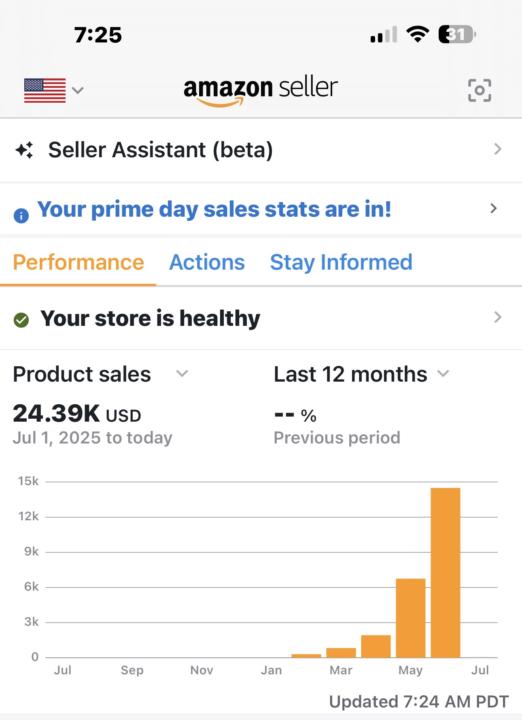Tap the barcode scanner icon
The width and height of the screenshot is (522, 720).
(479, 90)
